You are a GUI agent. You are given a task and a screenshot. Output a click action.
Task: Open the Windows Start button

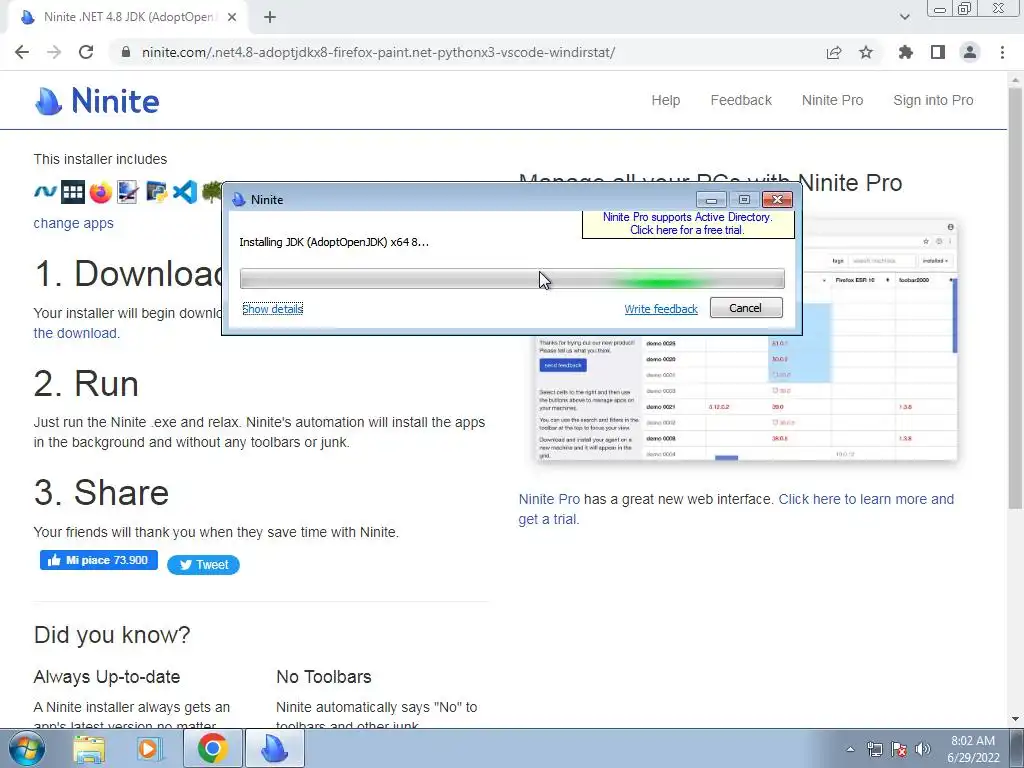click(26, 749)
